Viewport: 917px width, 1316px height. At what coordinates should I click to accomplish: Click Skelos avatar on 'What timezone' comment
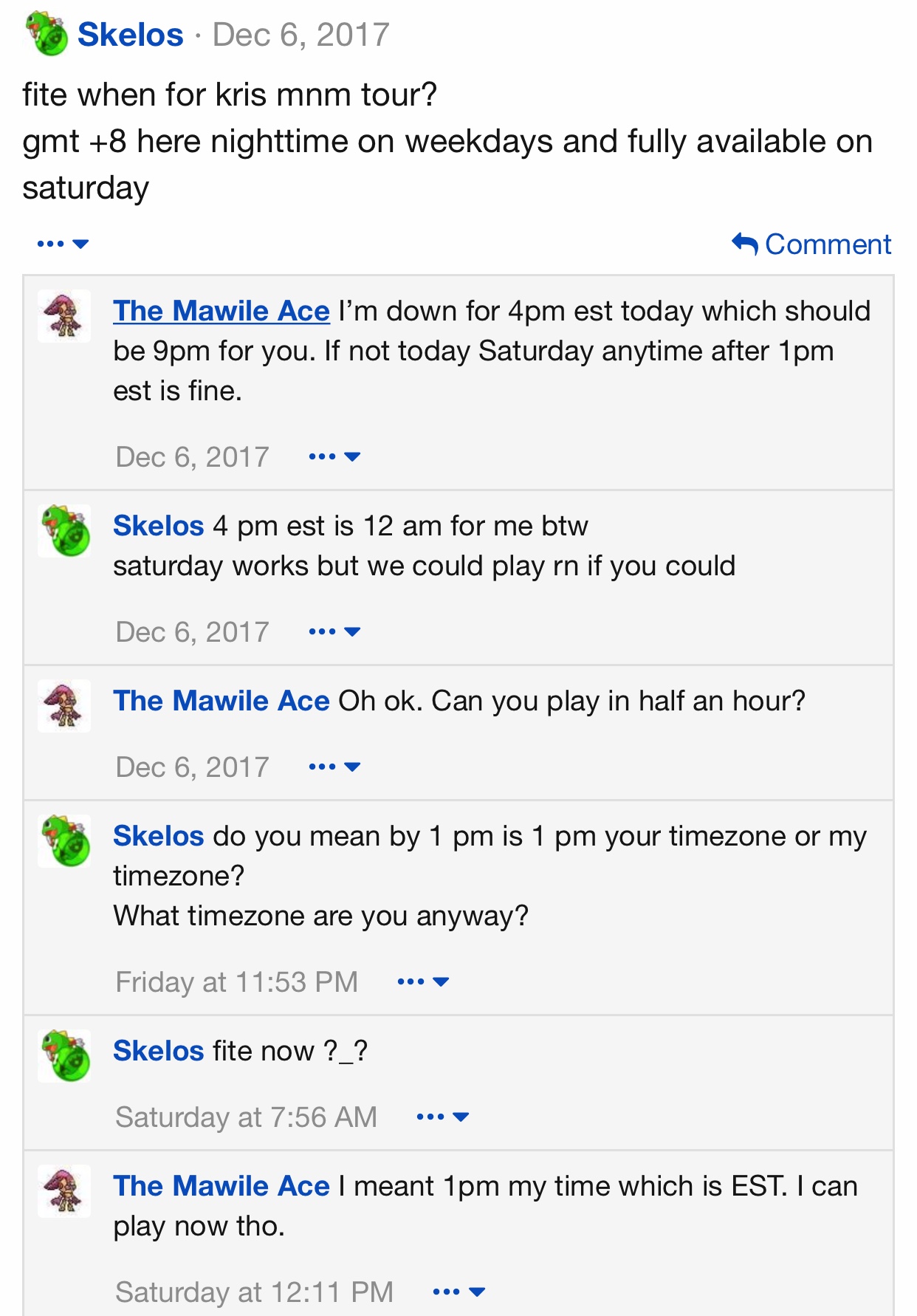click(65, 840)
